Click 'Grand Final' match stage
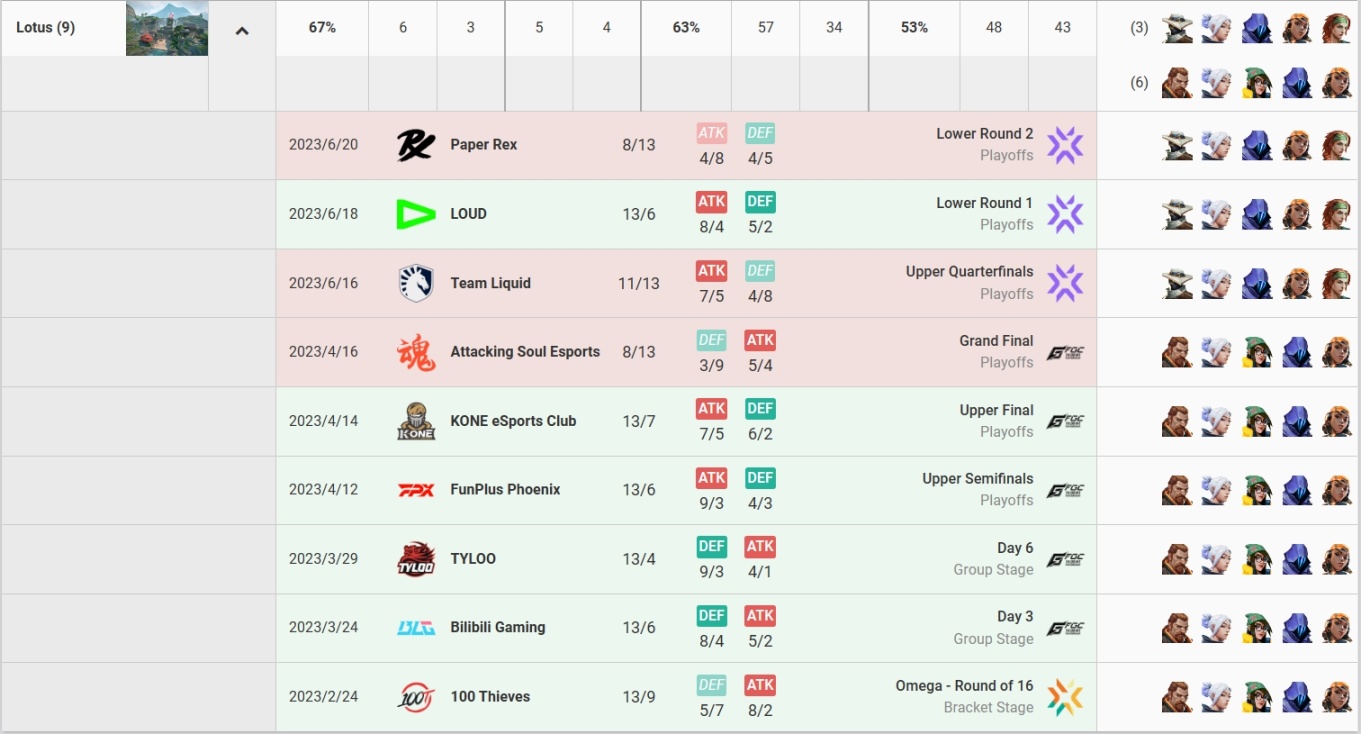The height and width of the screenshot is (734, 1361). 996,341
